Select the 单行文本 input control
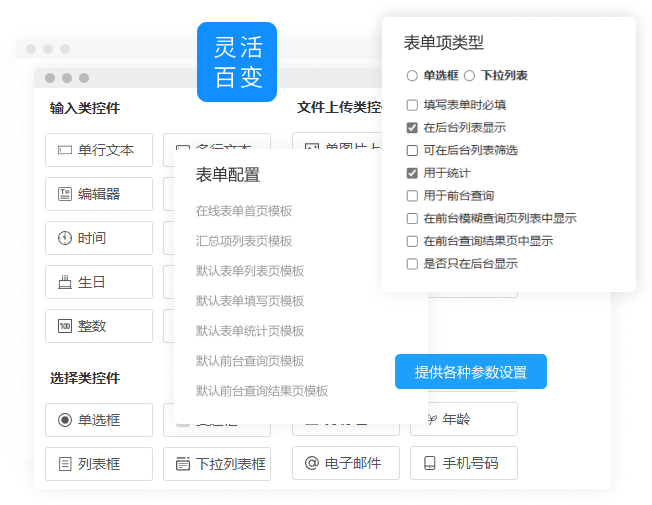652x505 pixels. tap(99, 150)
